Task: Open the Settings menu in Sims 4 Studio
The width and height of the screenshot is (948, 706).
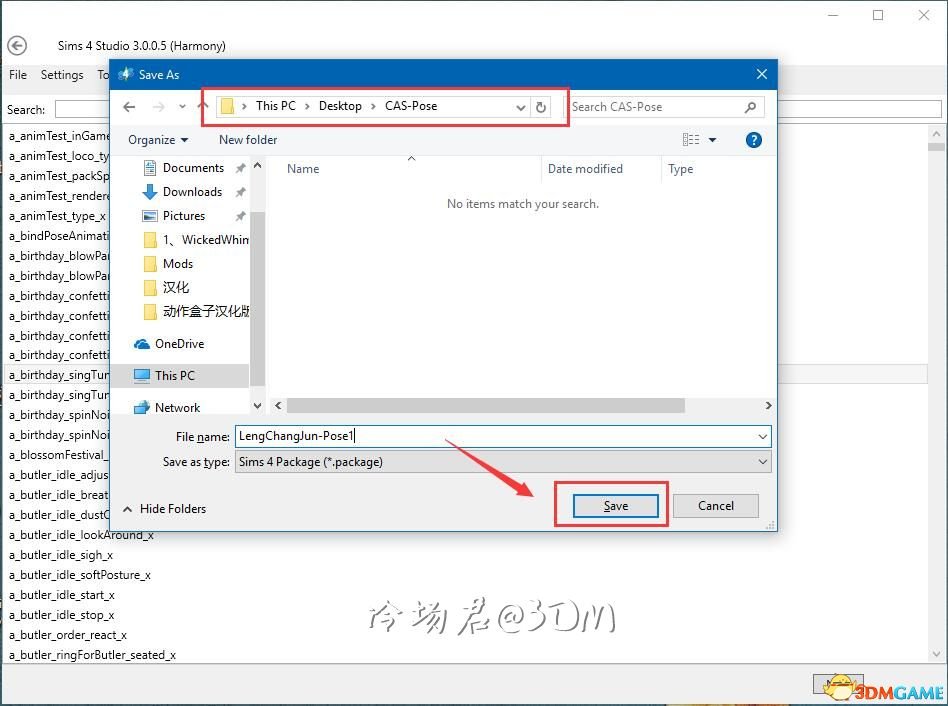Action: pos(62,75)
